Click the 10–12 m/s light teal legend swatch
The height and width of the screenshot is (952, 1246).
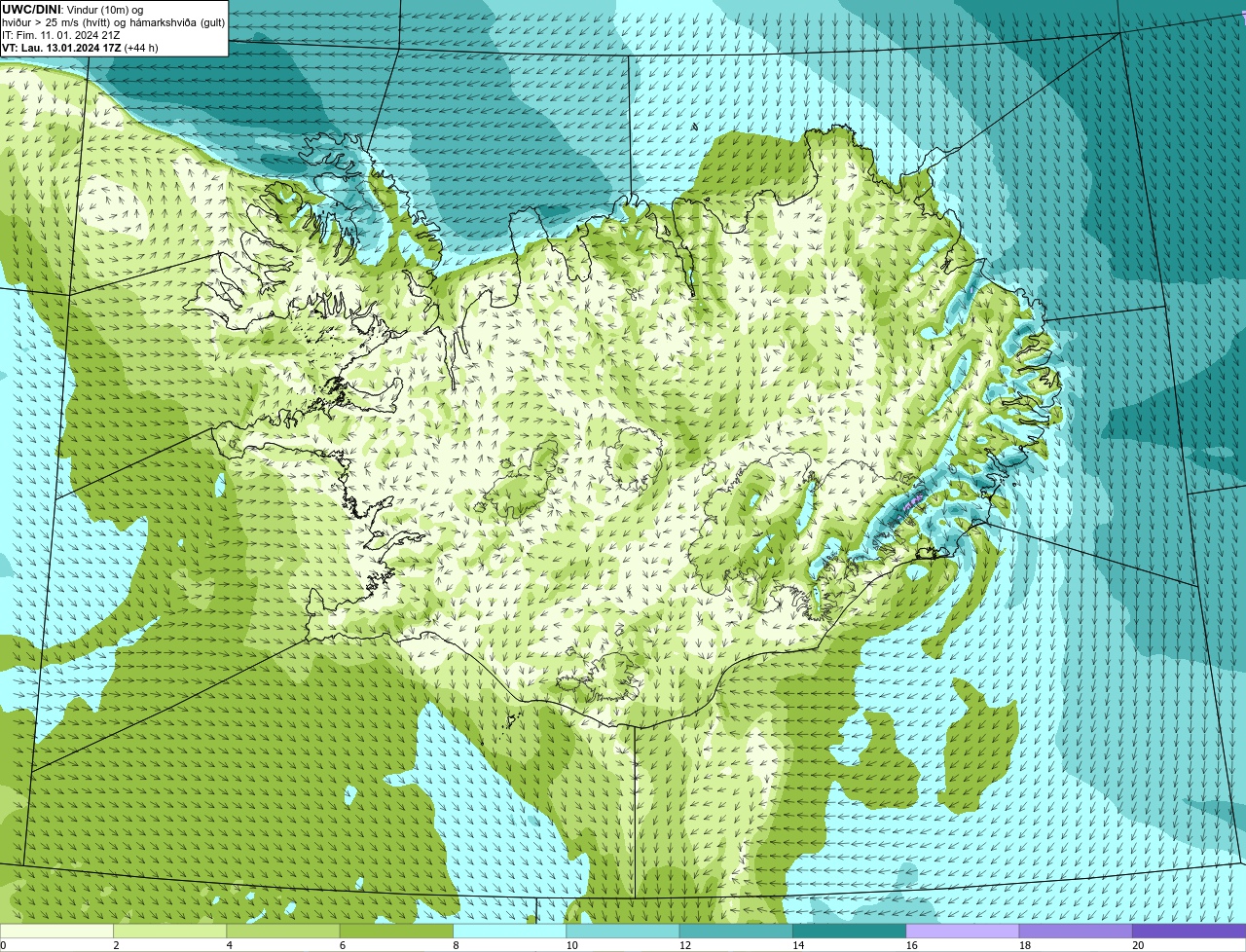623,931
